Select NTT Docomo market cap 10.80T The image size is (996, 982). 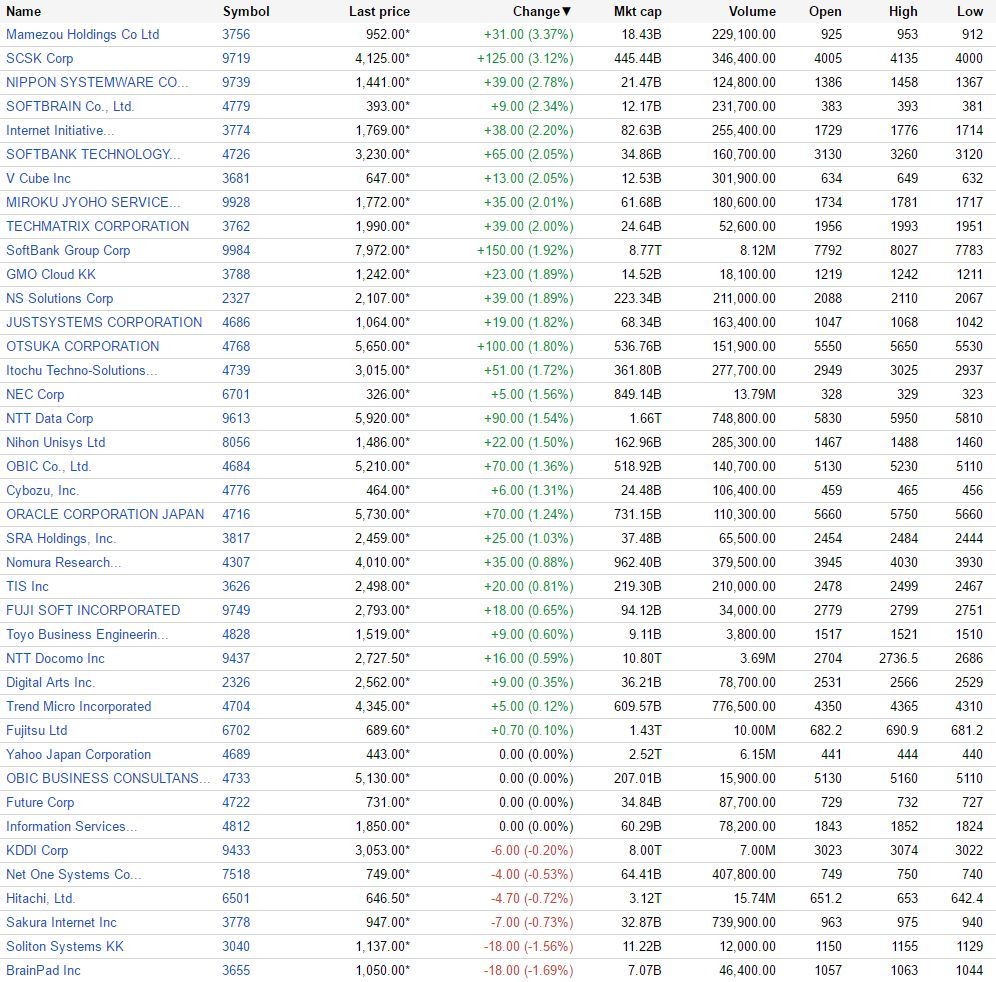click(642, 658)
